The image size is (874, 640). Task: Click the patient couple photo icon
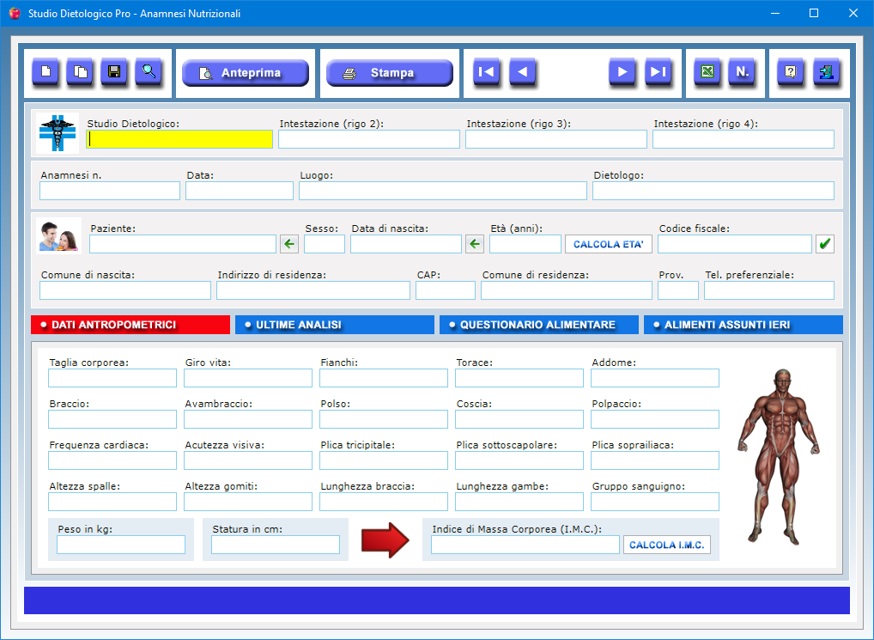(x=59, y=236)
